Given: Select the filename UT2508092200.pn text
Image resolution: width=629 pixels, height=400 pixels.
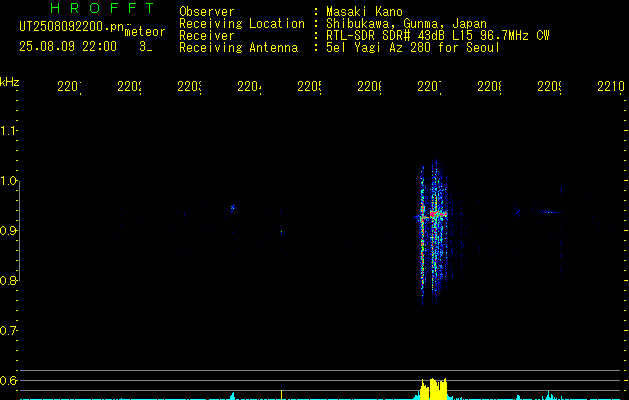Looking at the screenshot, I should point(71,27).
